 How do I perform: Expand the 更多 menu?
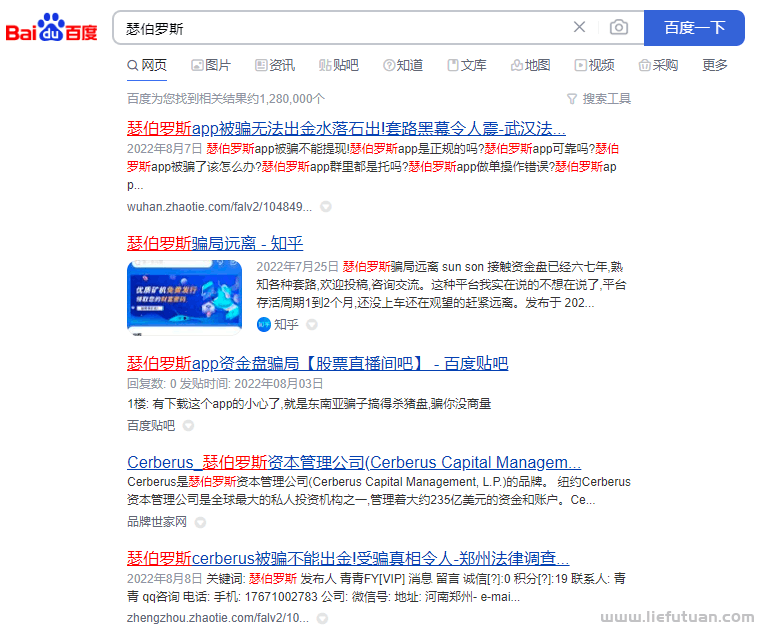tap(715, 65)
